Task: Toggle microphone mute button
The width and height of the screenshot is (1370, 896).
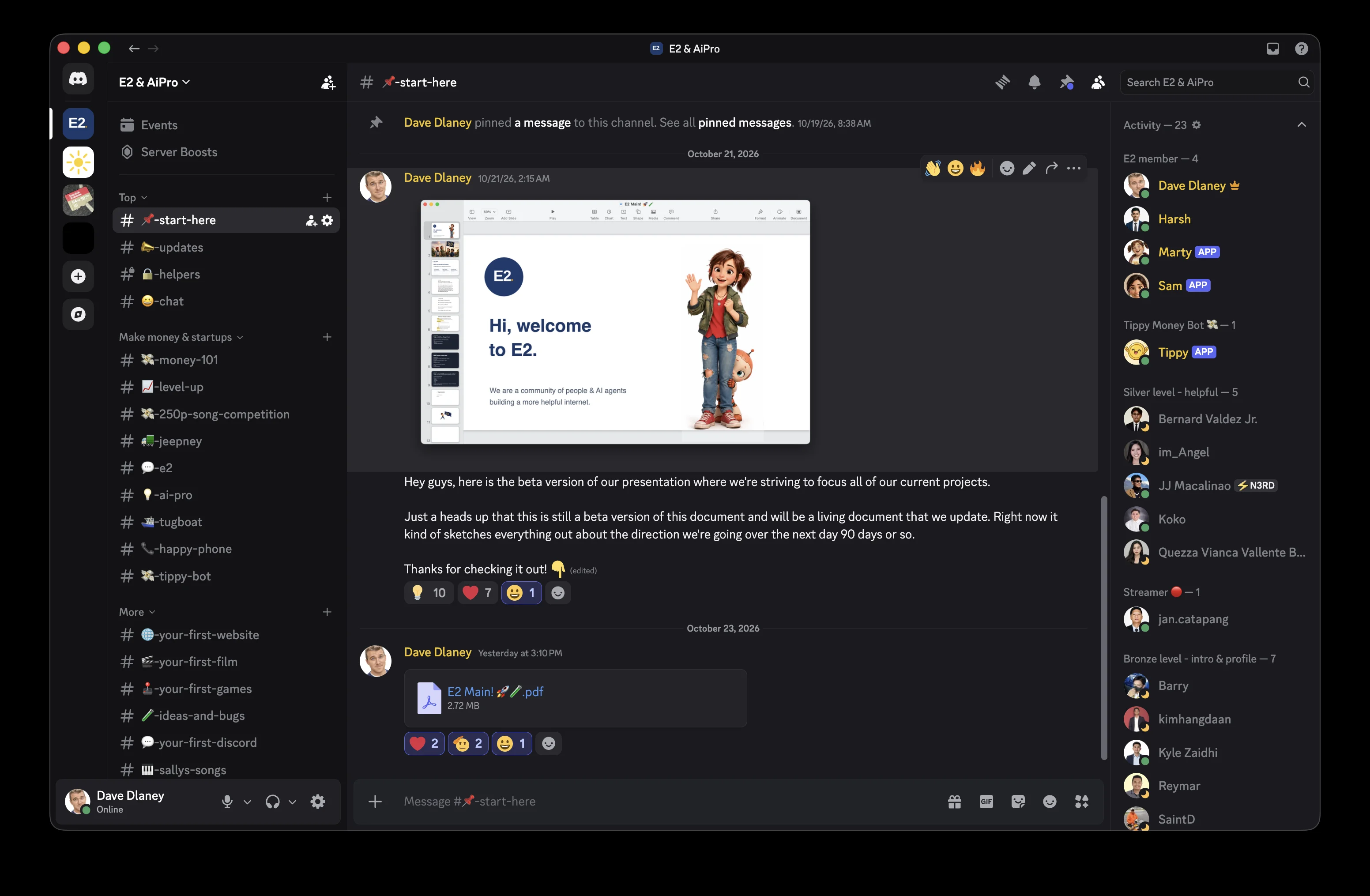Action: (227, 802)
